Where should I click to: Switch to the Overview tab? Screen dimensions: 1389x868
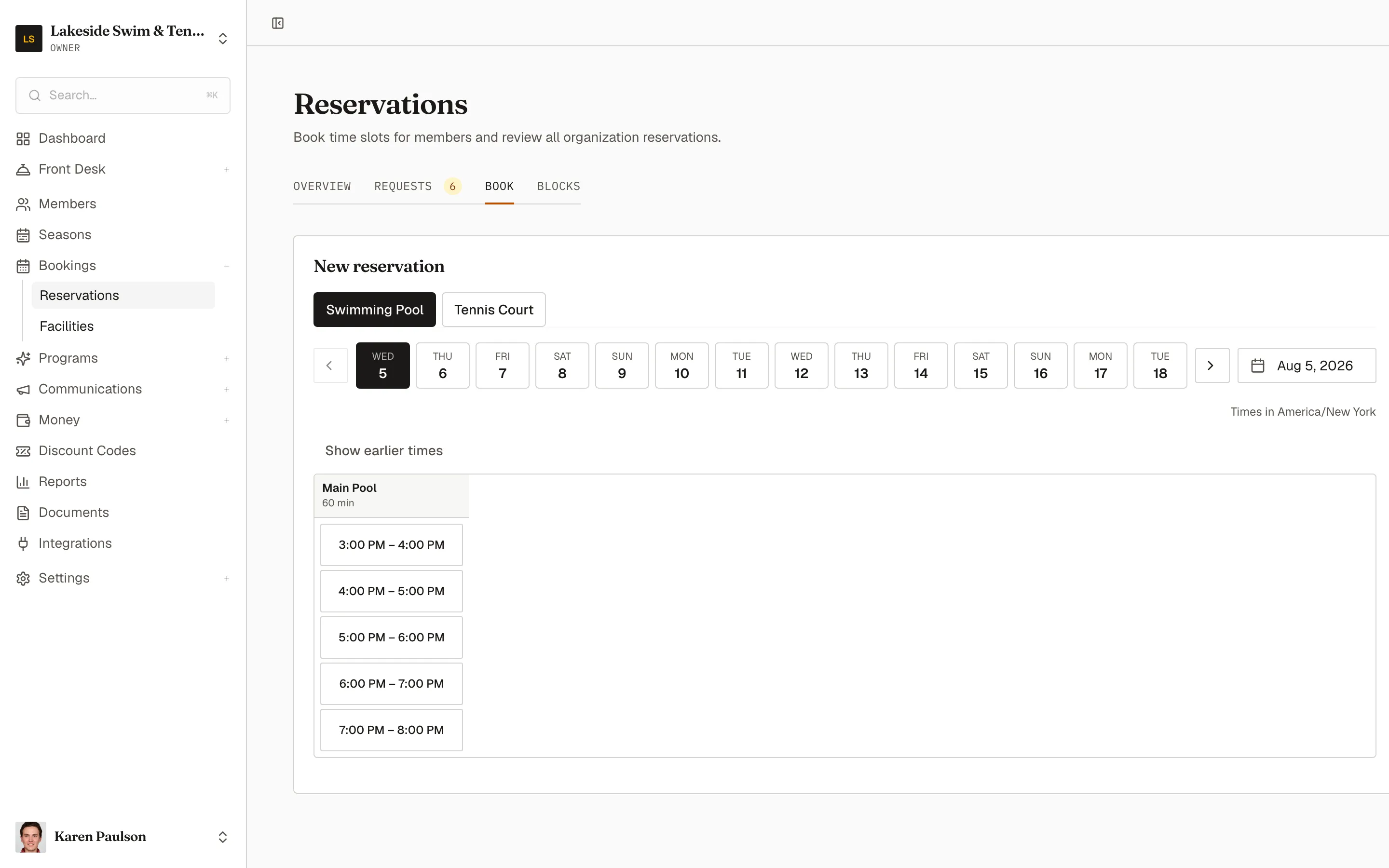(x=322, y=187)
